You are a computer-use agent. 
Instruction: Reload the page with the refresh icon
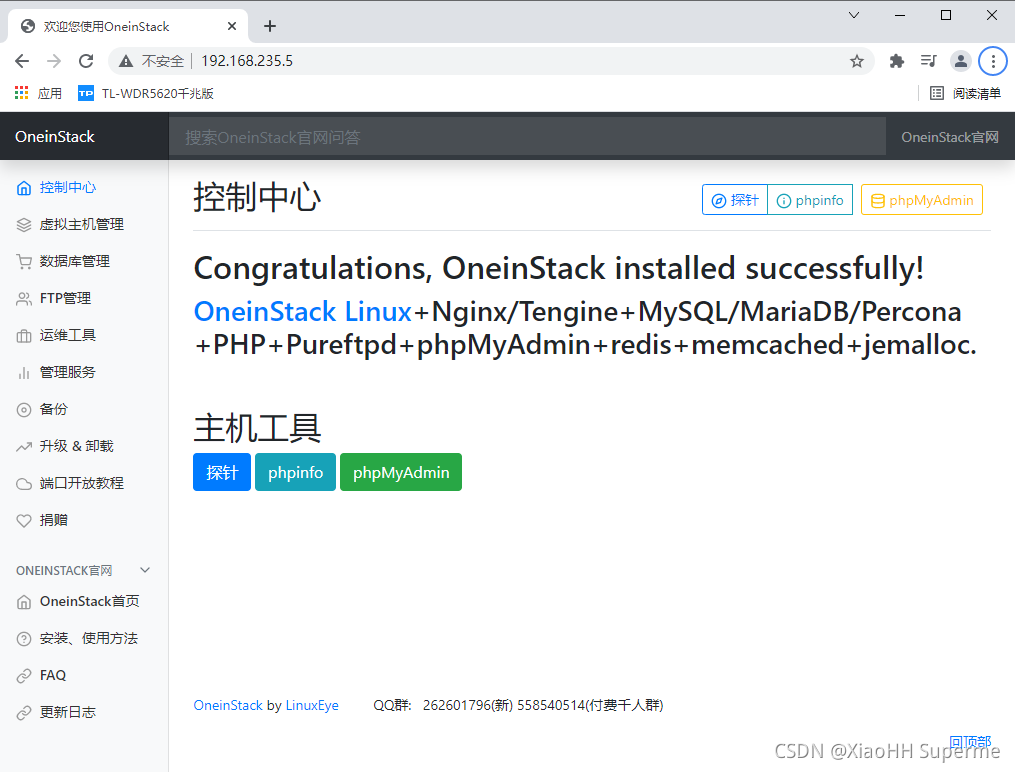coord(86,61)
